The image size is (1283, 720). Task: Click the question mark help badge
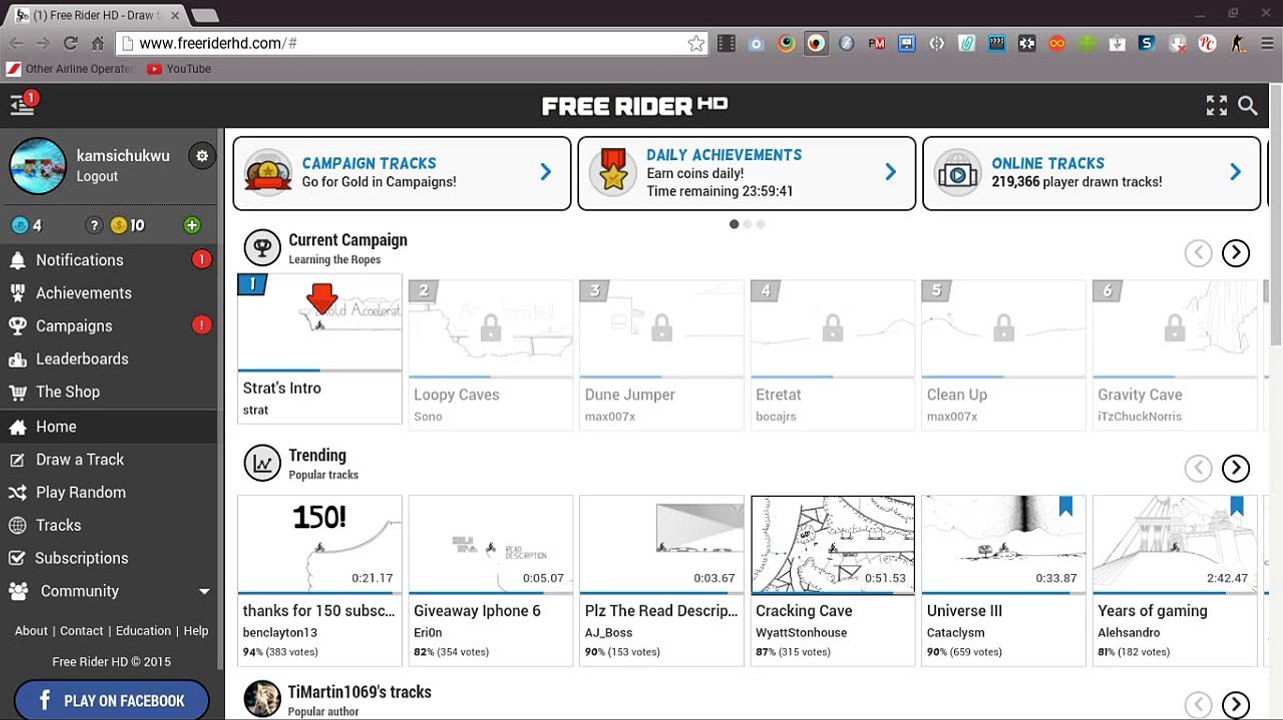tap(94, 225)
